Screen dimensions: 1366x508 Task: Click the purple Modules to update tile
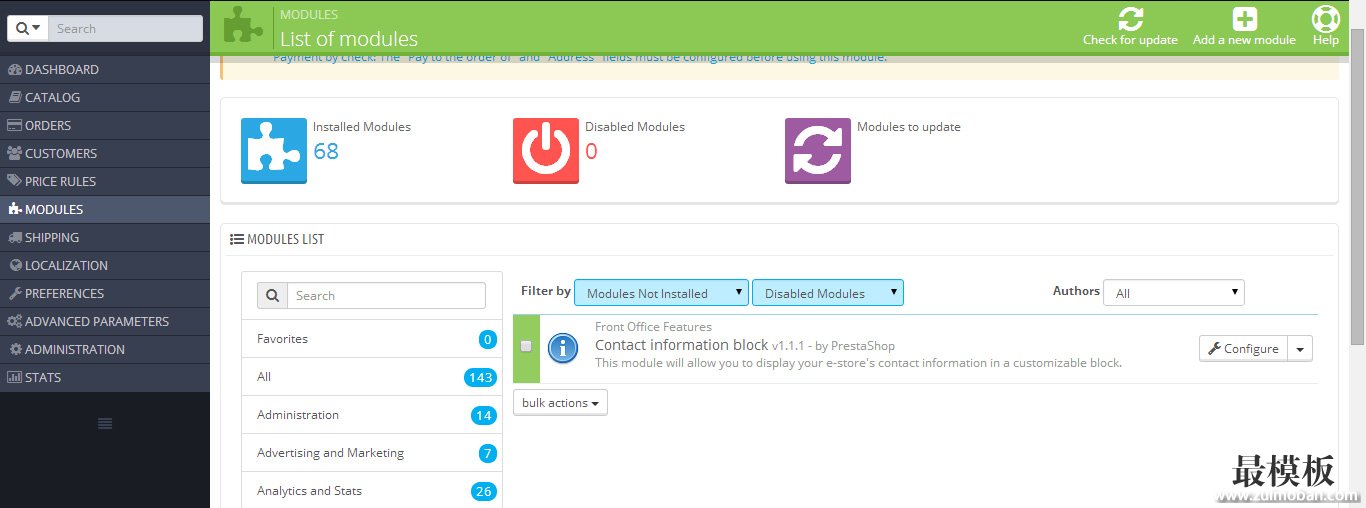818,151
